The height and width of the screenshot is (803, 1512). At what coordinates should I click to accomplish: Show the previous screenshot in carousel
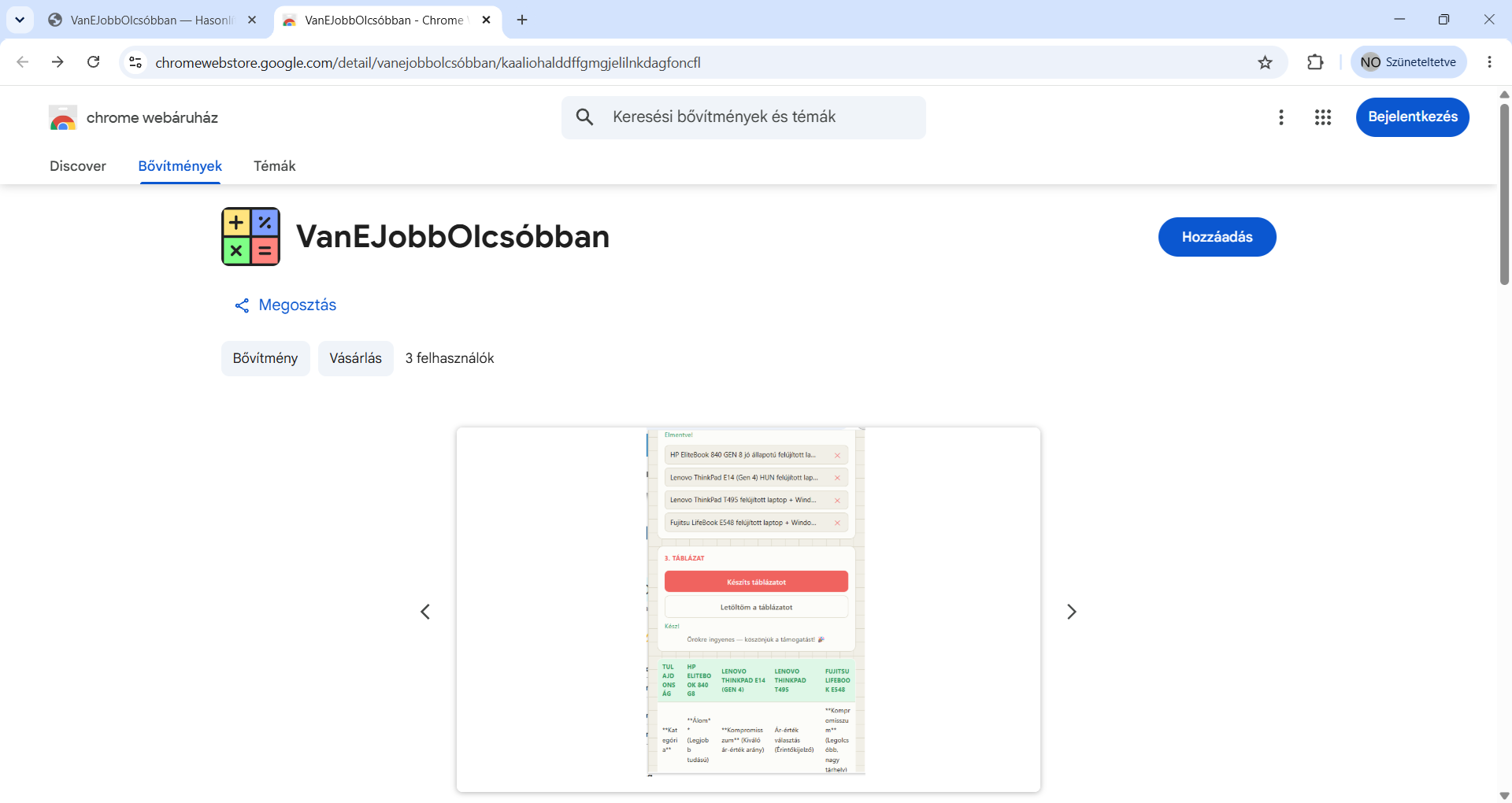[x=425, y=612]
